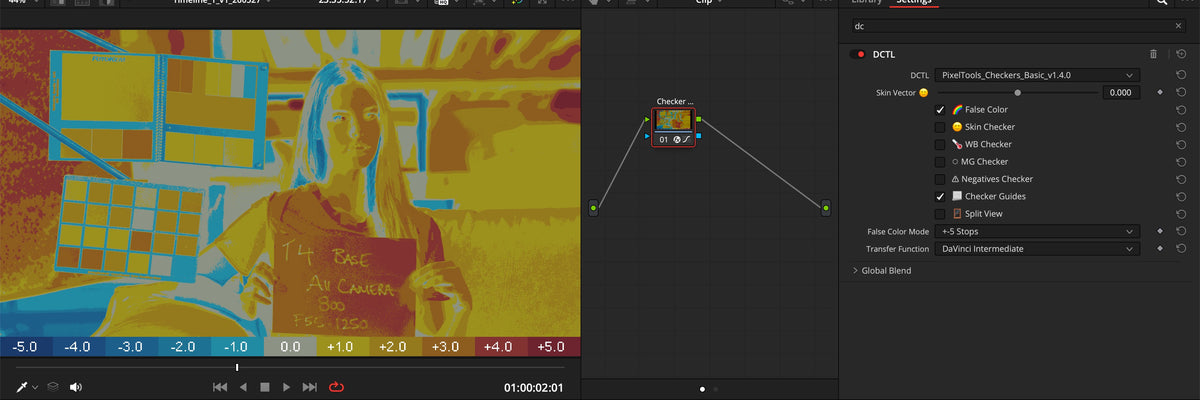Click the viewer scrub bar playhead
The height and width of the screenshot is (400, 1200).
coord(237,367)
